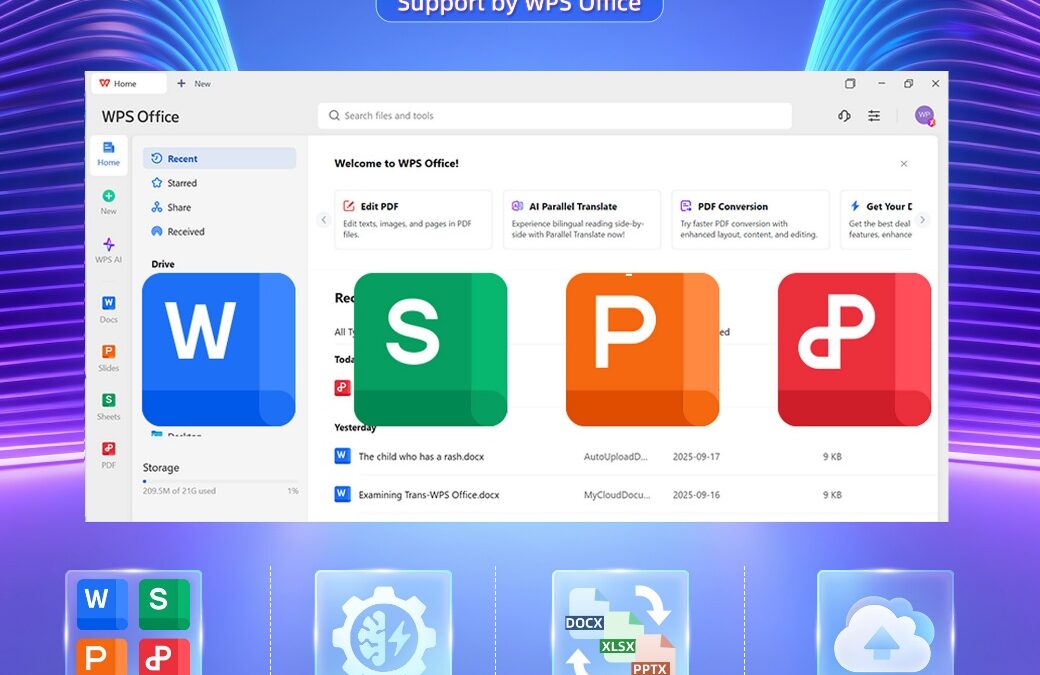This screenshot has width=1040, height=675.
Task: Open the Received files section
Action: (x=185, y=231)
